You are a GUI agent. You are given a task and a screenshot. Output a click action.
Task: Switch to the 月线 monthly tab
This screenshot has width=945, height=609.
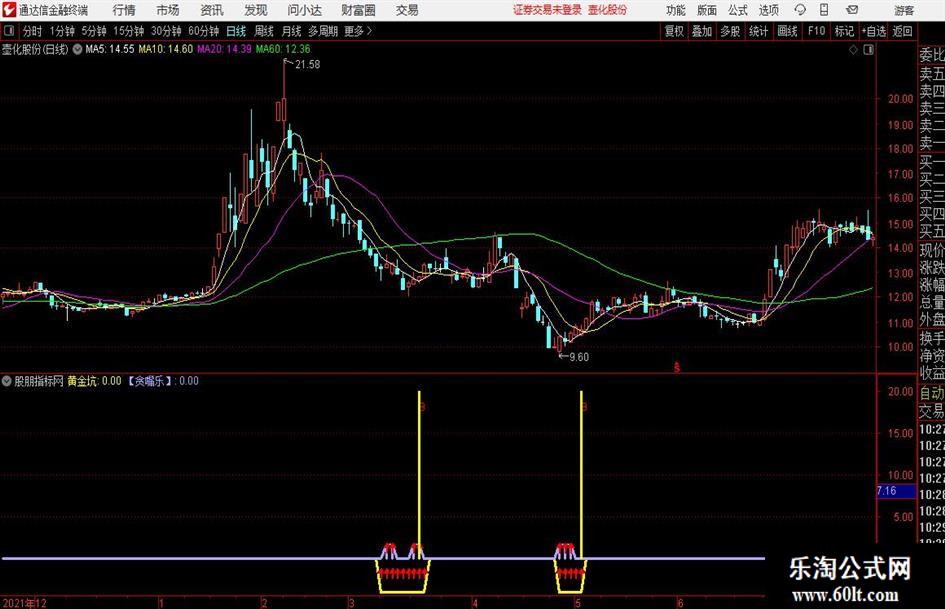pos(292,31)
